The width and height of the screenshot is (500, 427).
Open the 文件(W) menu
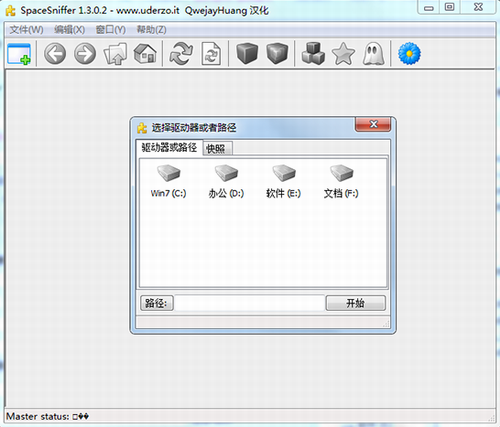[x=26, y=30]
